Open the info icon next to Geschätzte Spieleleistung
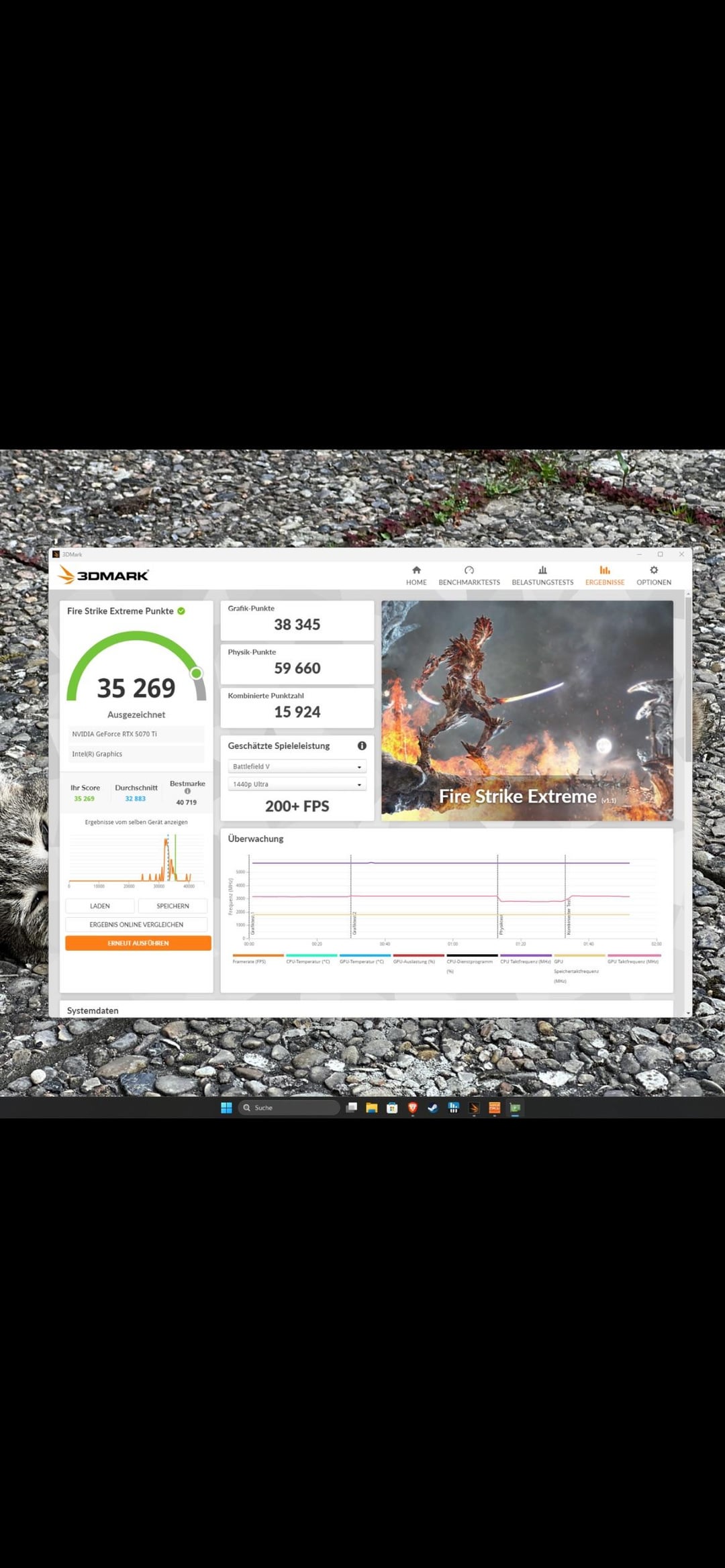 tap(362, 745)
